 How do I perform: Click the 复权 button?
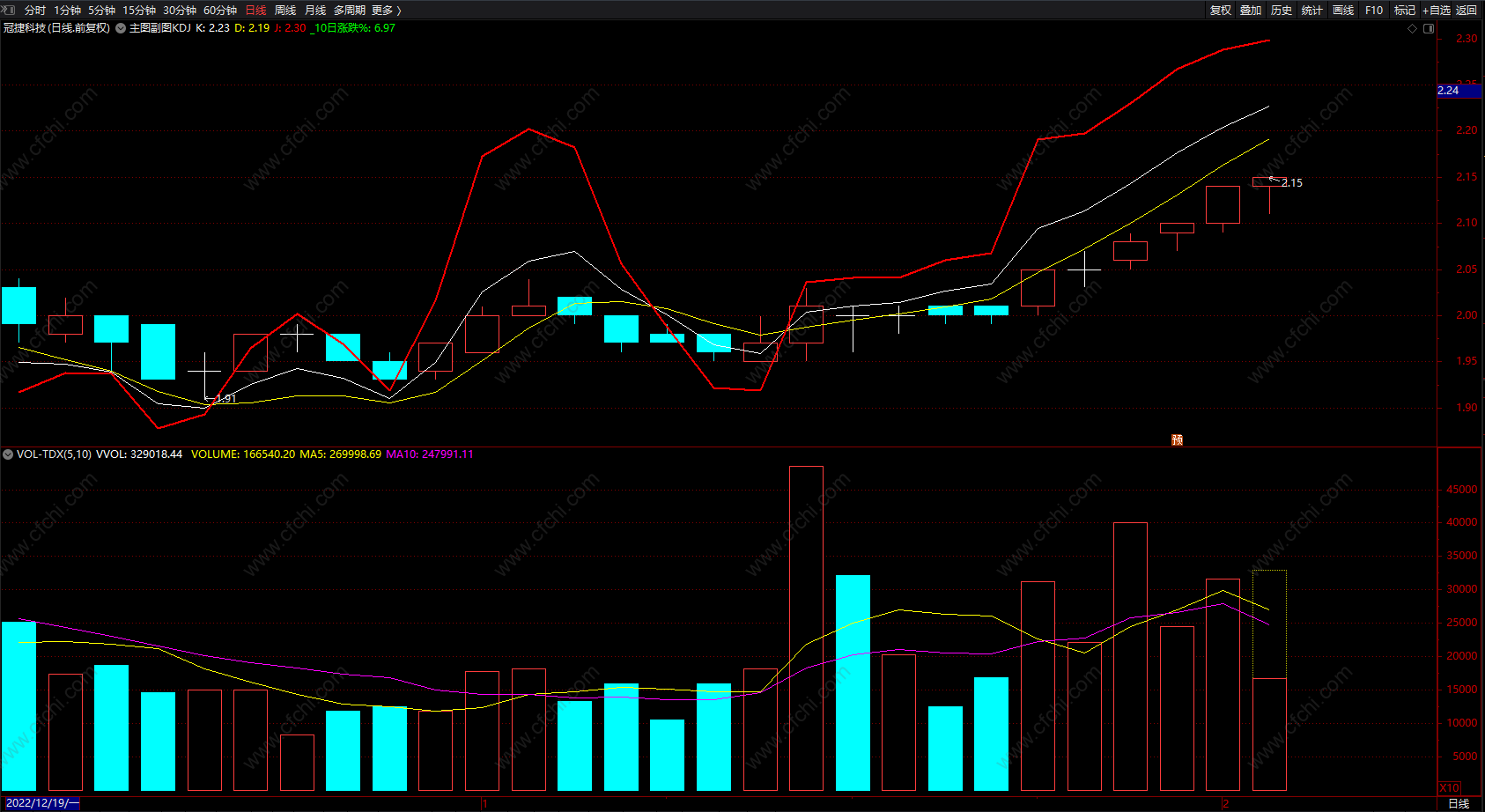coord(1221,11)
